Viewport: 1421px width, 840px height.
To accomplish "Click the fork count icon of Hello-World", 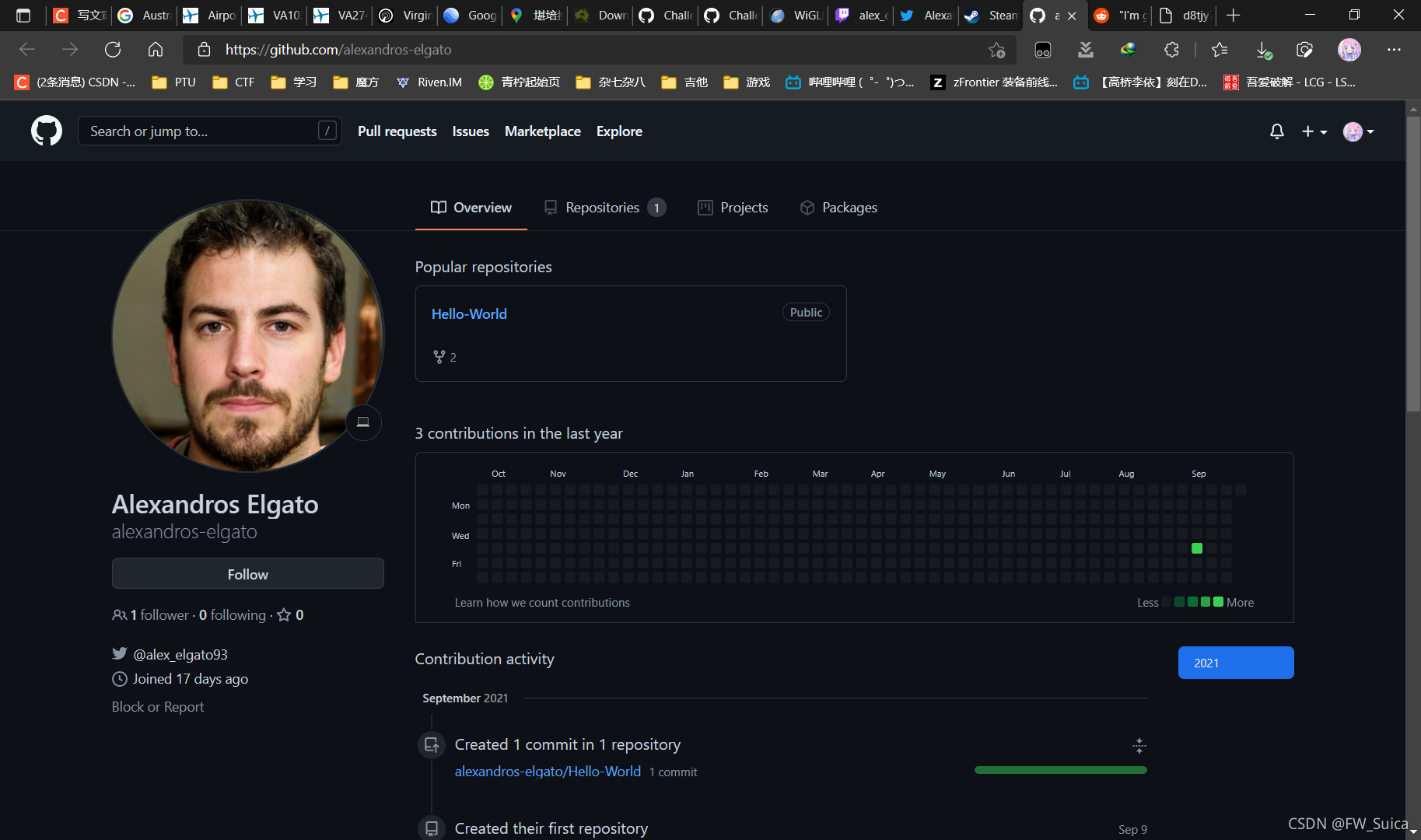I will [x=439, y=357].
